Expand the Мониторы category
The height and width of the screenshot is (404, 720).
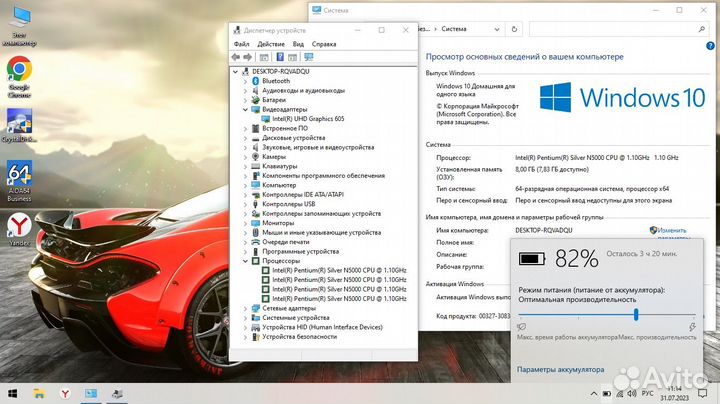[x=245, y=223]
